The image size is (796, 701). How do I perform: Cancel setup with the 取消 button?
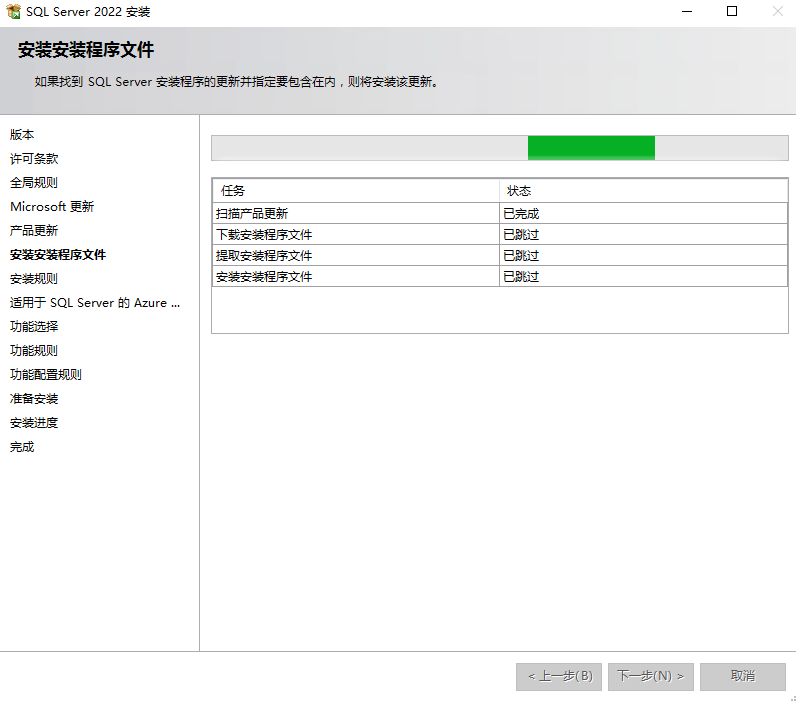[x=743, y=677]
